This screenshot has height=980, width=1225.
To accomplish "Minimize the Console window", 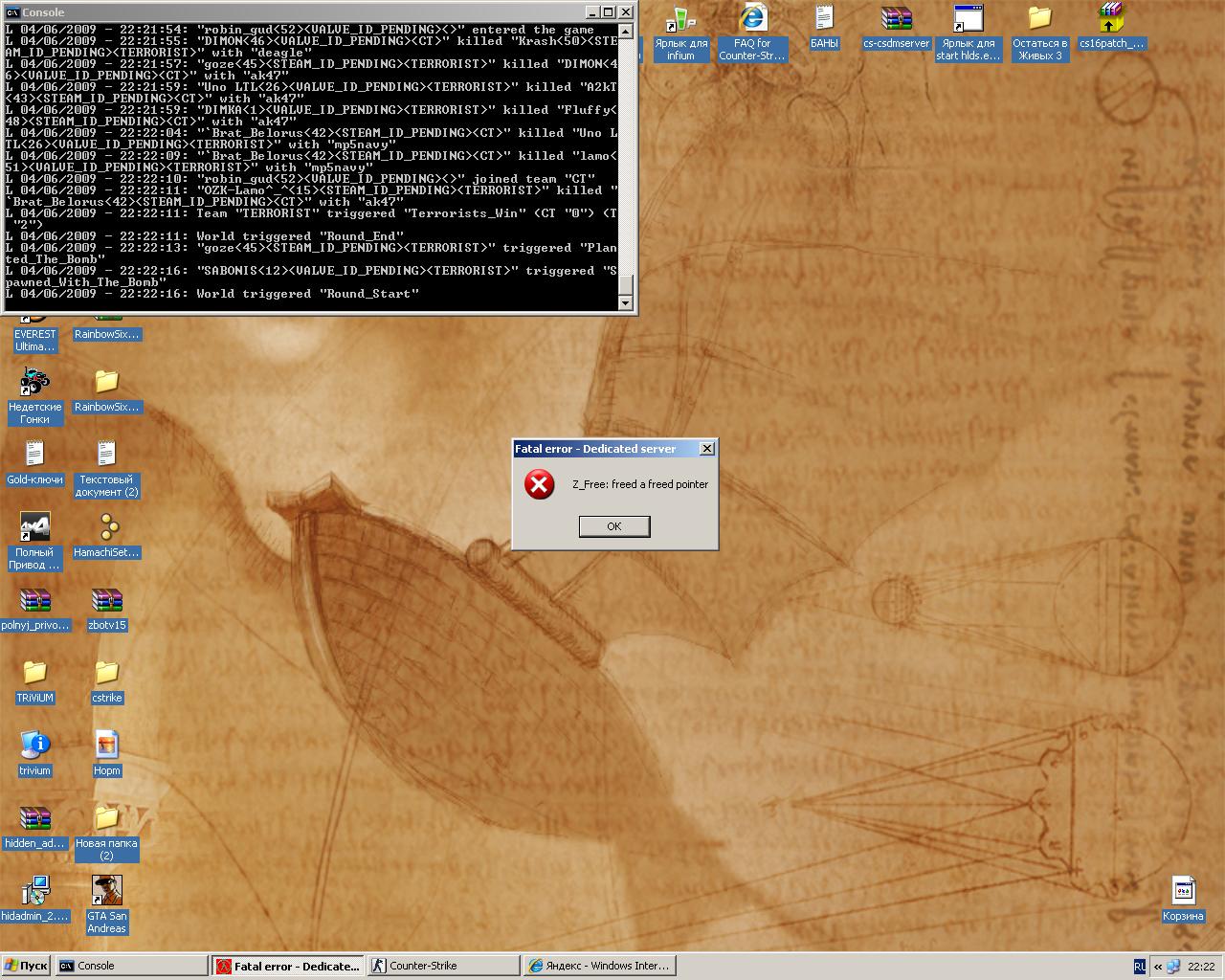I will (x=592, y=12).
